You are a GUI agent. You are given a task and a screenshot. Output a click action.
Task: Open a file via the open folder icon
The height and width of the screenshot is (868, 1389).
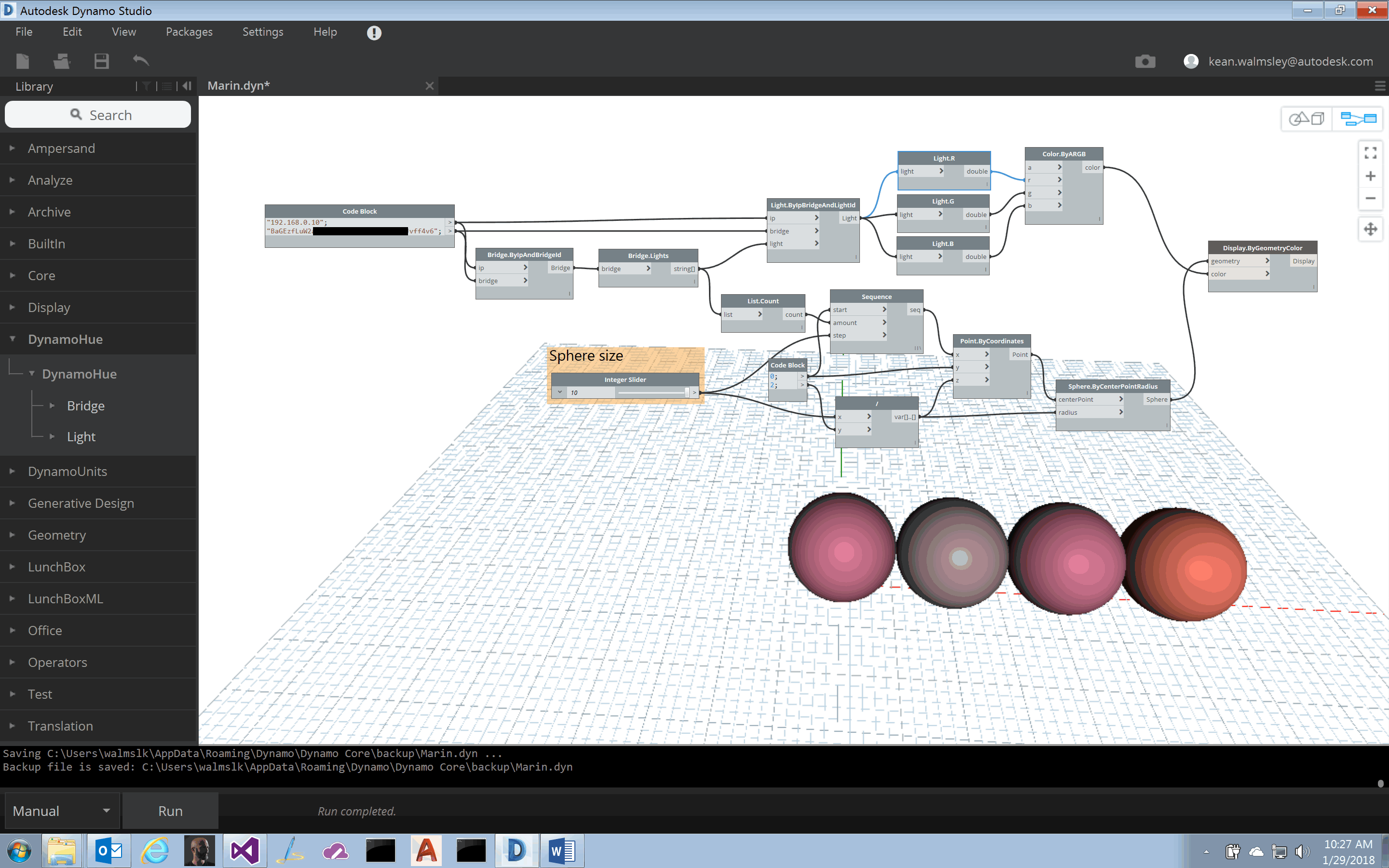61,61
